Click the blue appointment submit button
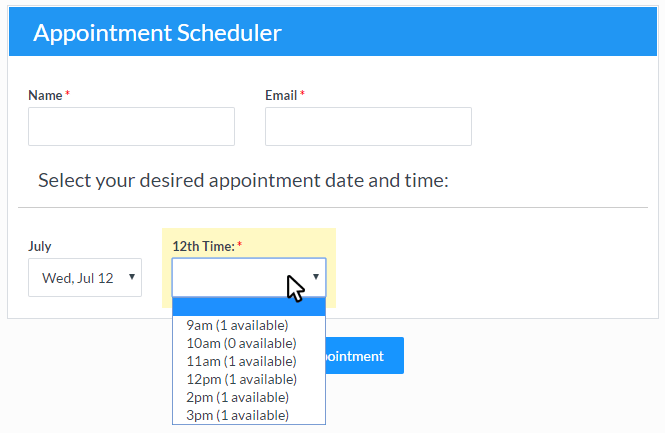This screenshot has height=433, width=665. (x=364, y=355)
